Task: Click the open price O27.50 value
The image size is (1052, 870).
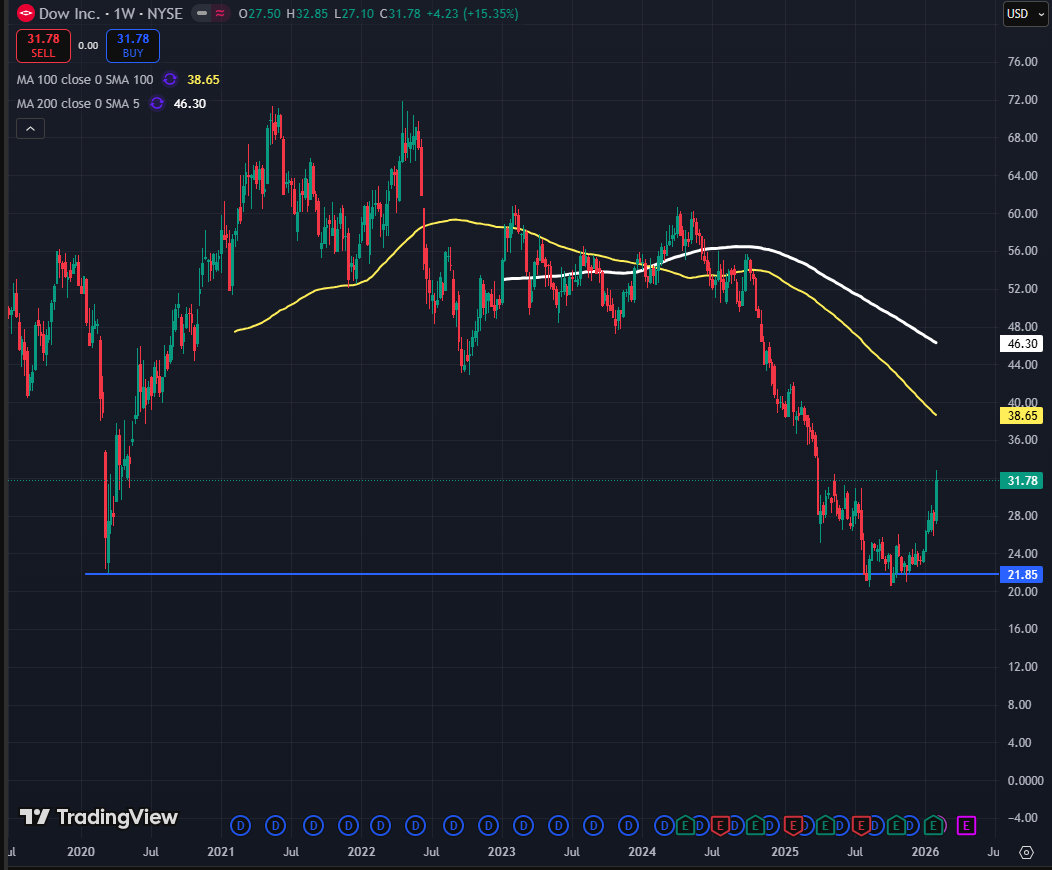Action: (260, 13)
